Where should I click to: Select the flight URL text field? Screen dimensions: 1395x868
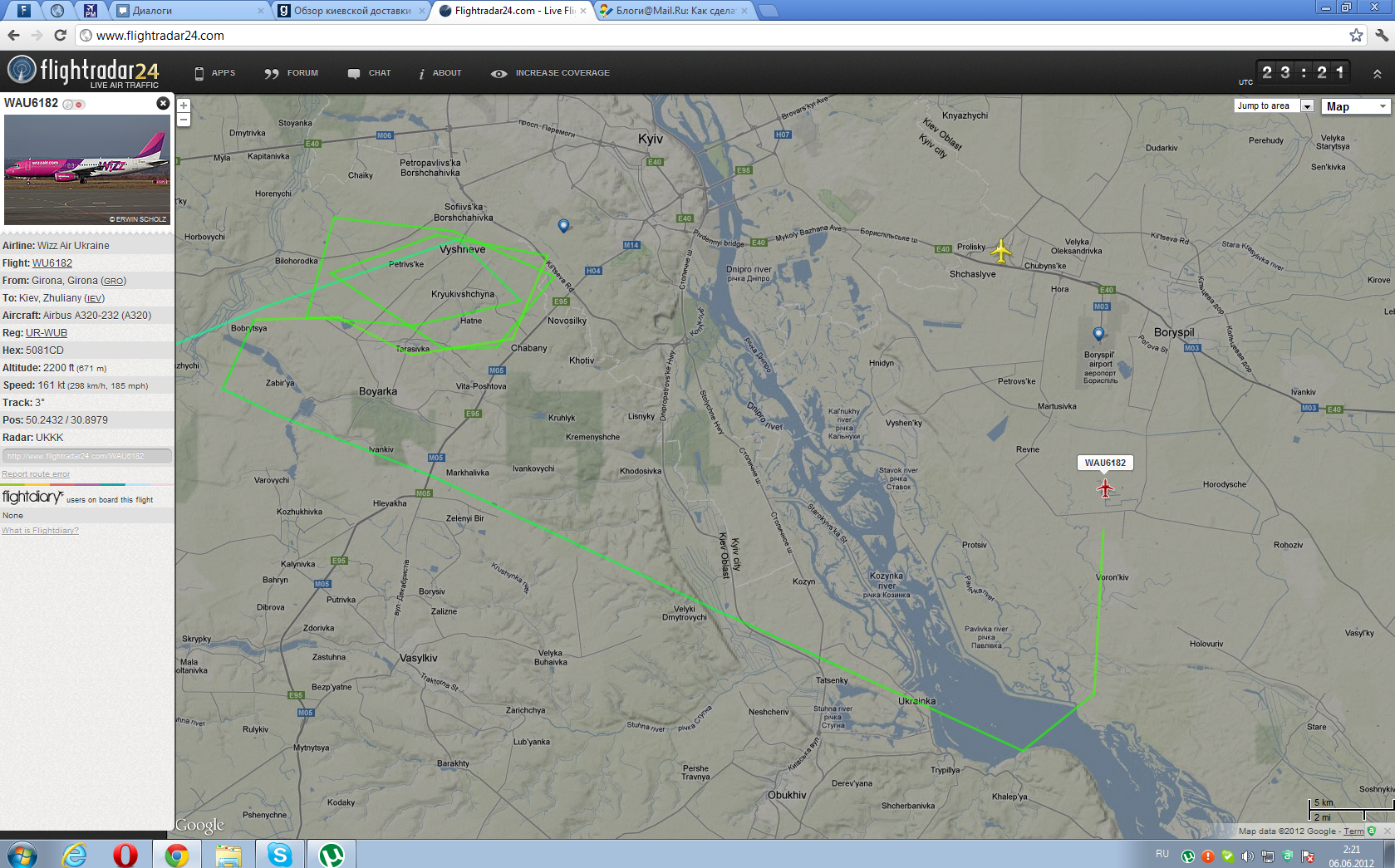[87, 456]
